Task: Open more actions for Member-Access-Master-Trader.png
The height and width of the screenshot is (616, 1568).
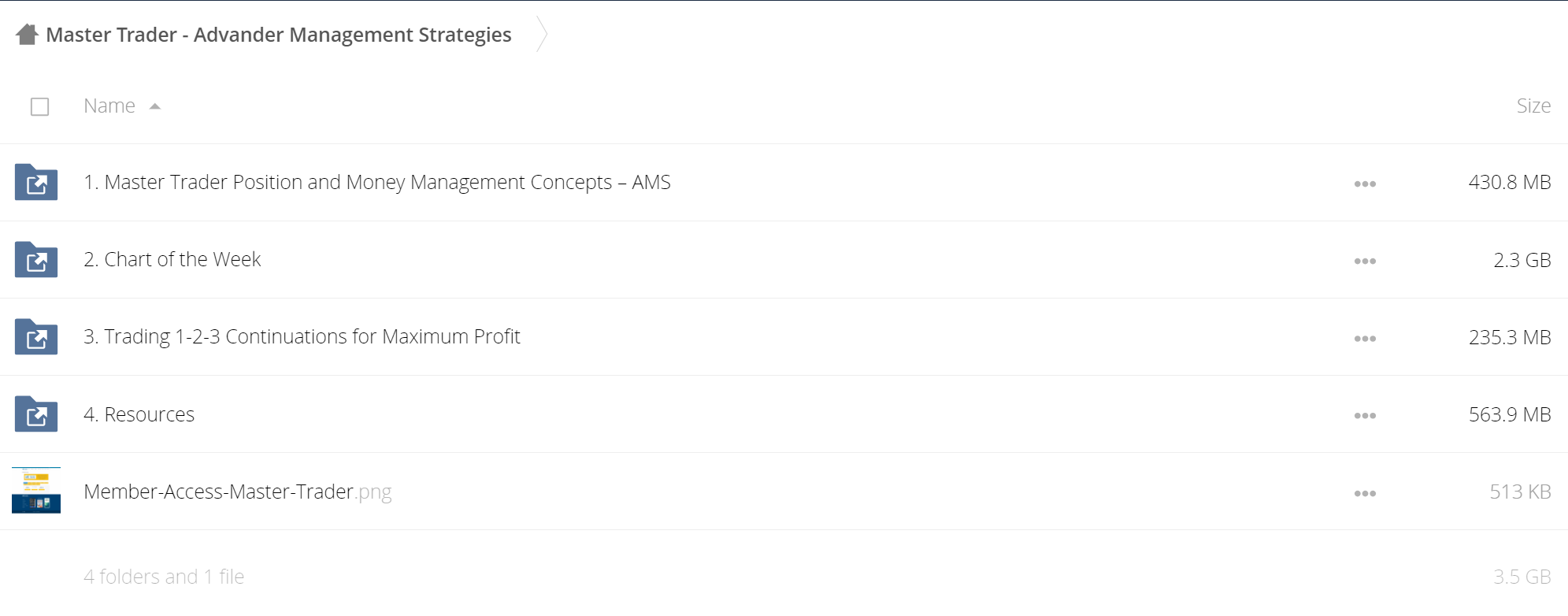Action: pos(1365,493)
